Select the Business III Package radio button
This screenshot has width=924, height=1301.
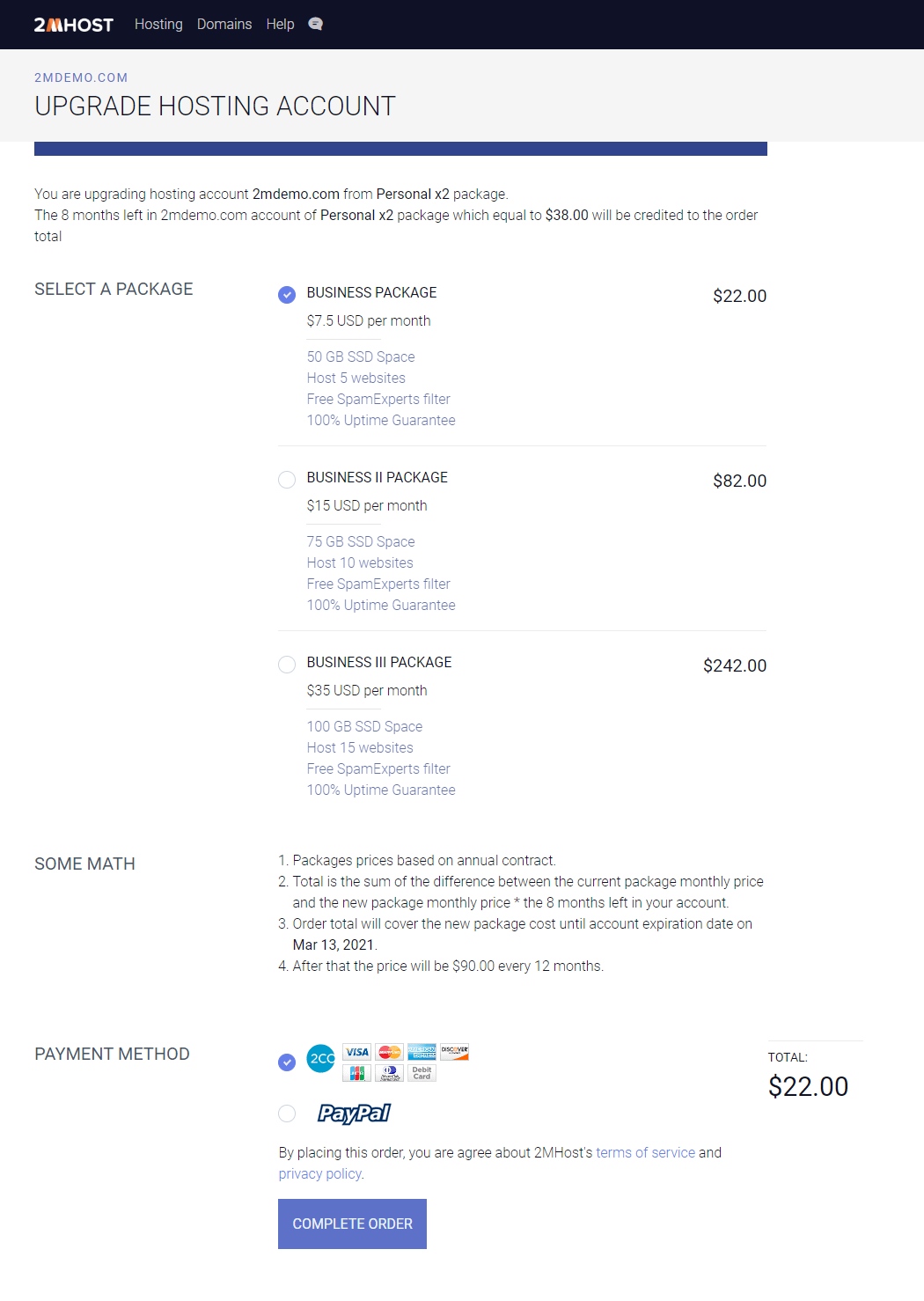[287, 665]
